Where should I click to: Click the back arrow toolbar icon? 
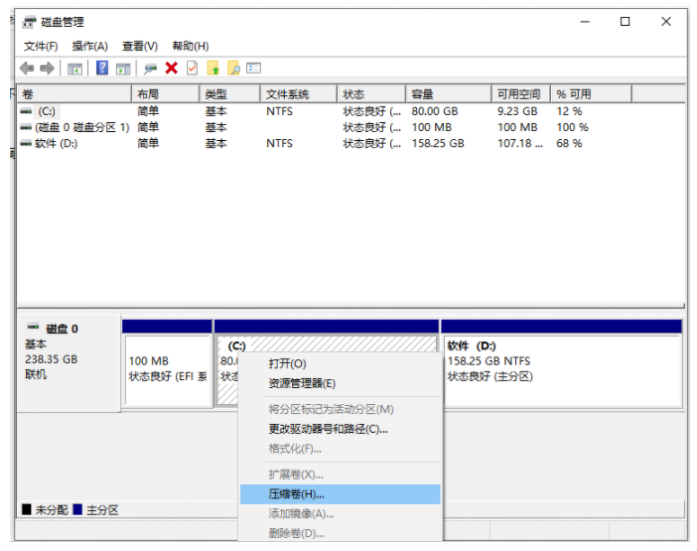(27, 68)
